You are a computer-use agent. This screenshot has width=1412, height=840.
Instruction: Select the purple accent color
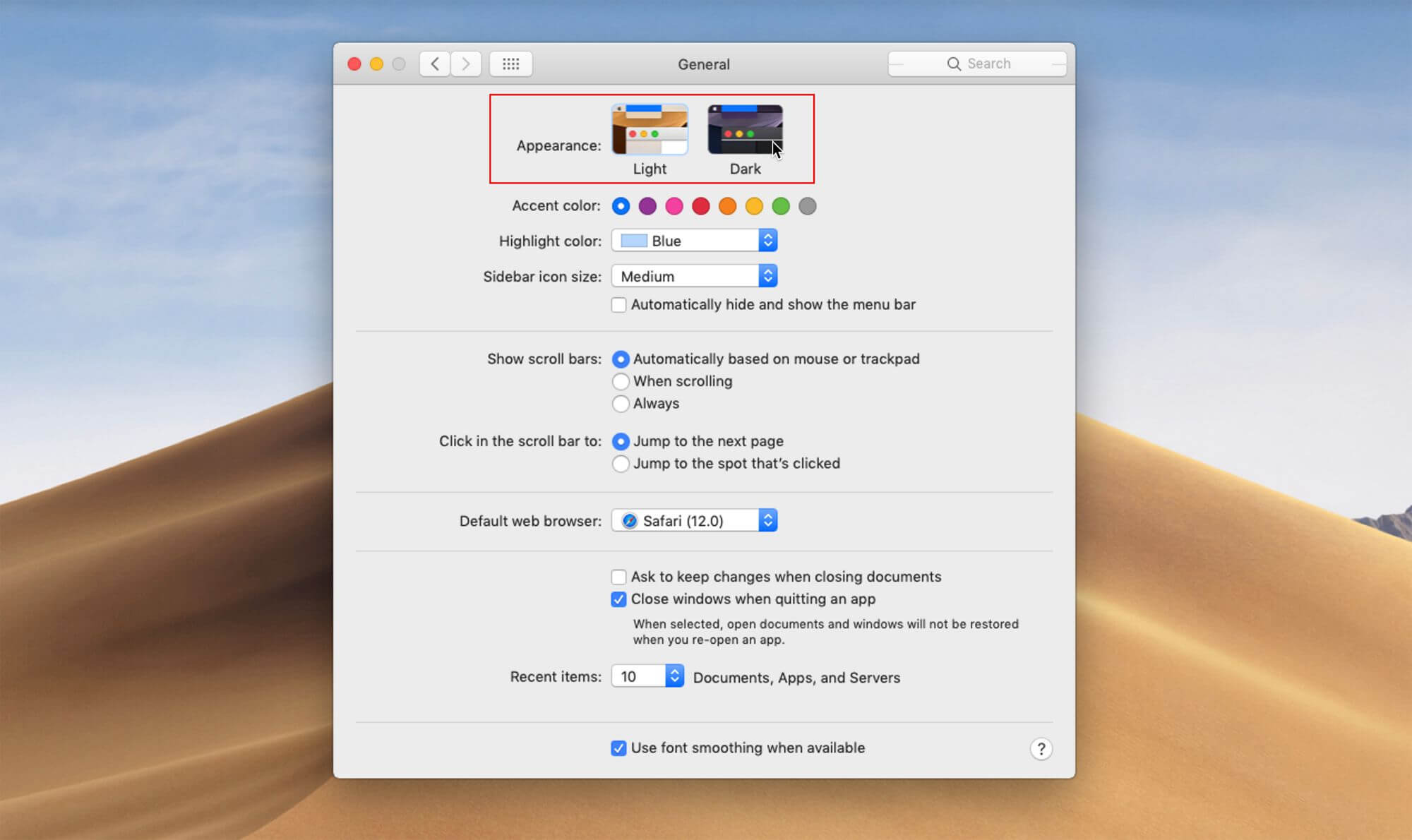coord(647,206)
